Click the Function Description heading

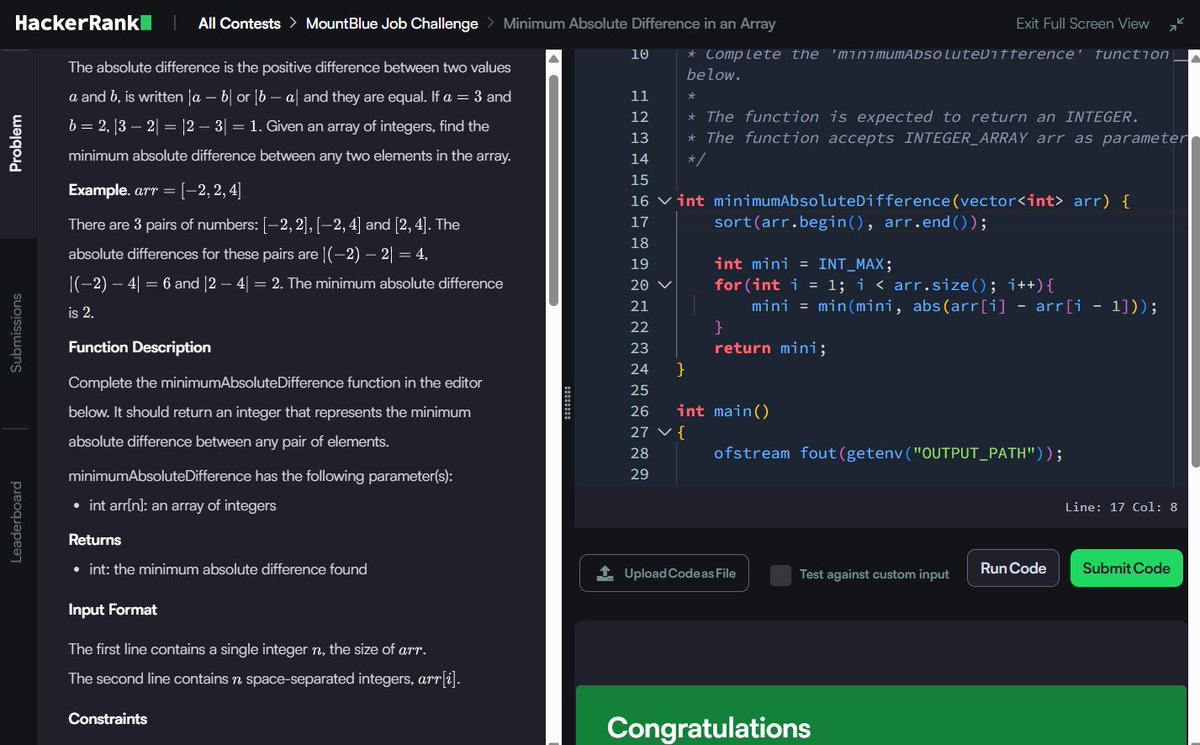139,347
